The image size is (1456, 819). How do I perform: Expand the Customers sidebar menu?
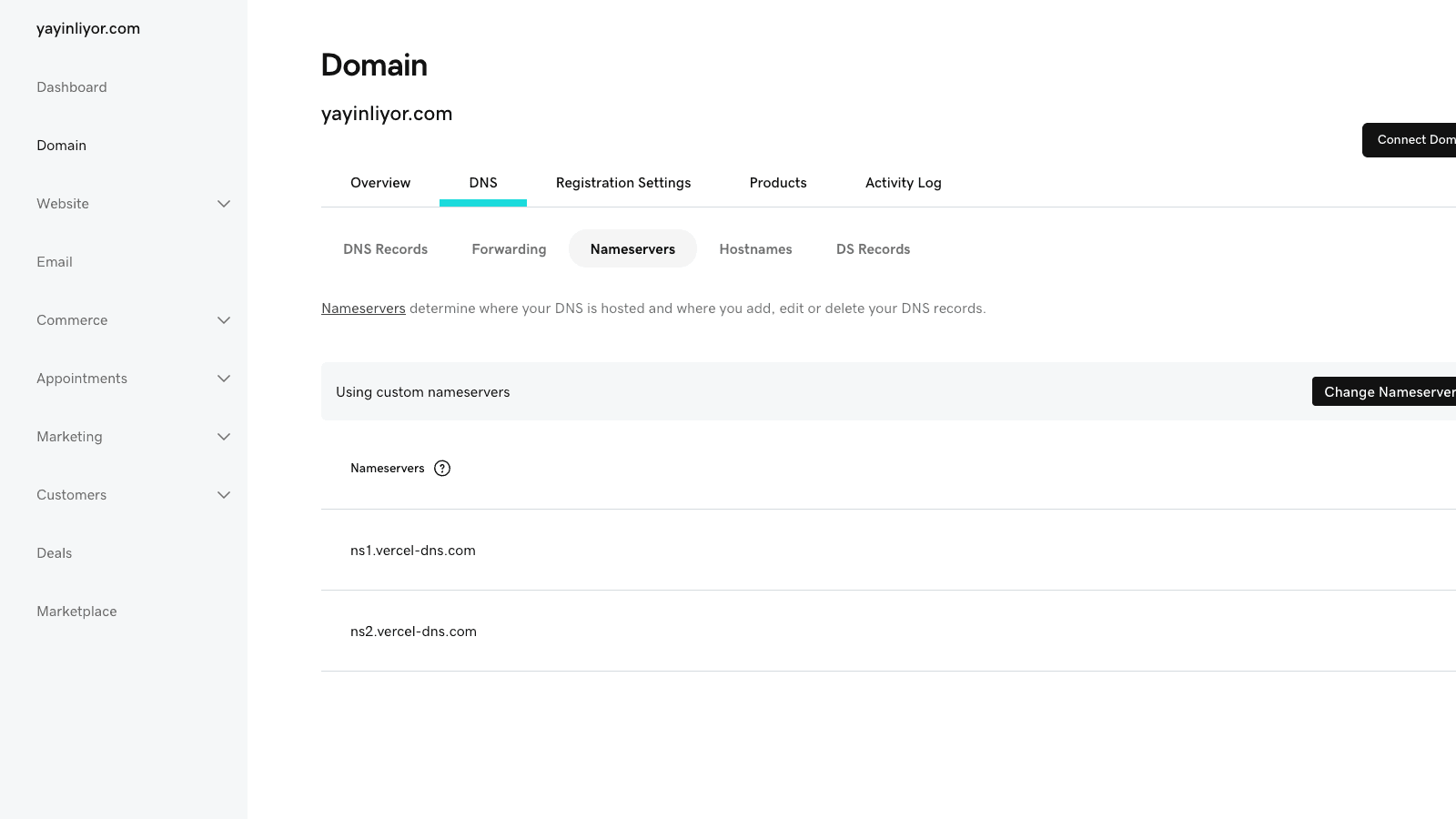(223, 495)
